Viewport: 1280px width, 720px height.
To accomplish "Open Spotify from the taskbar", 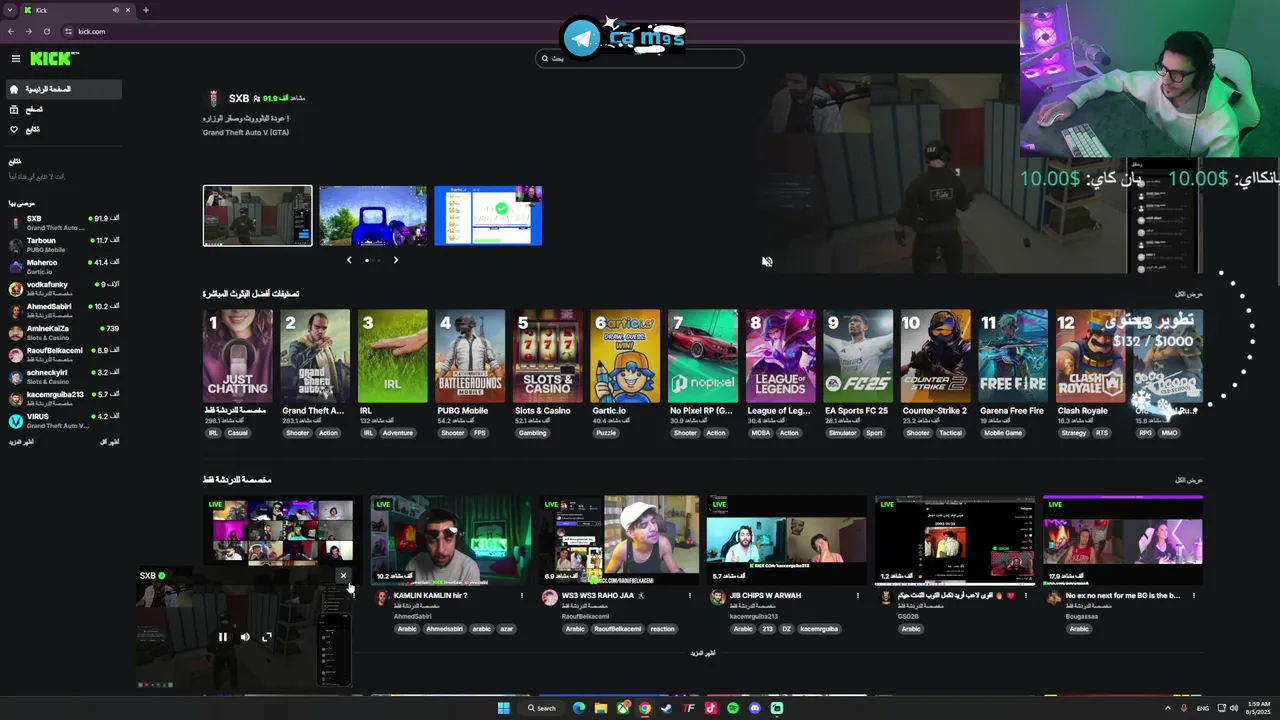I will (733, 708).
